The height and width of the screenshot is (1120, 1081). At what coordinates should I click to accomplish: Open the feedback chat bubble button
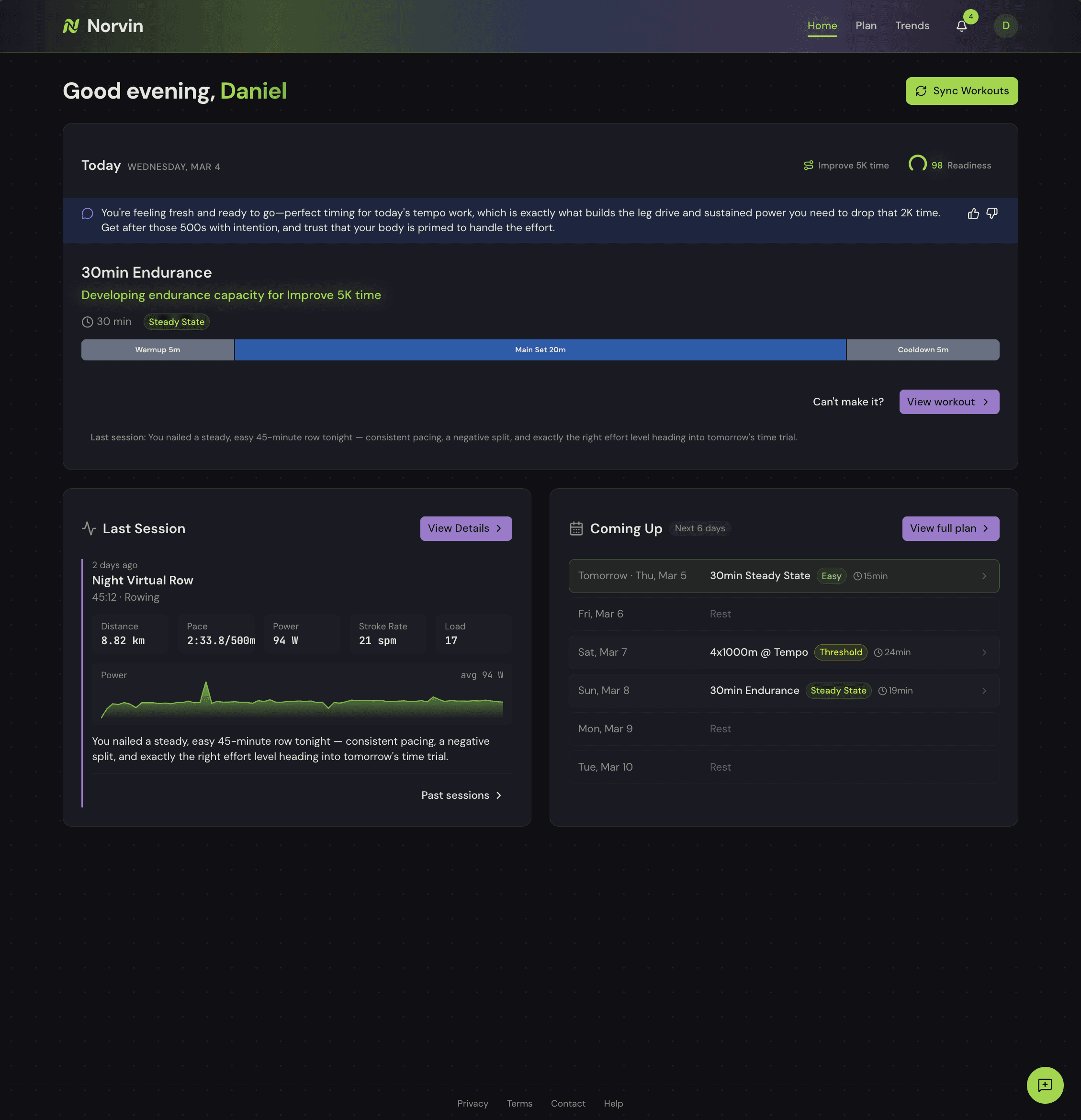pos(1046,1085)
